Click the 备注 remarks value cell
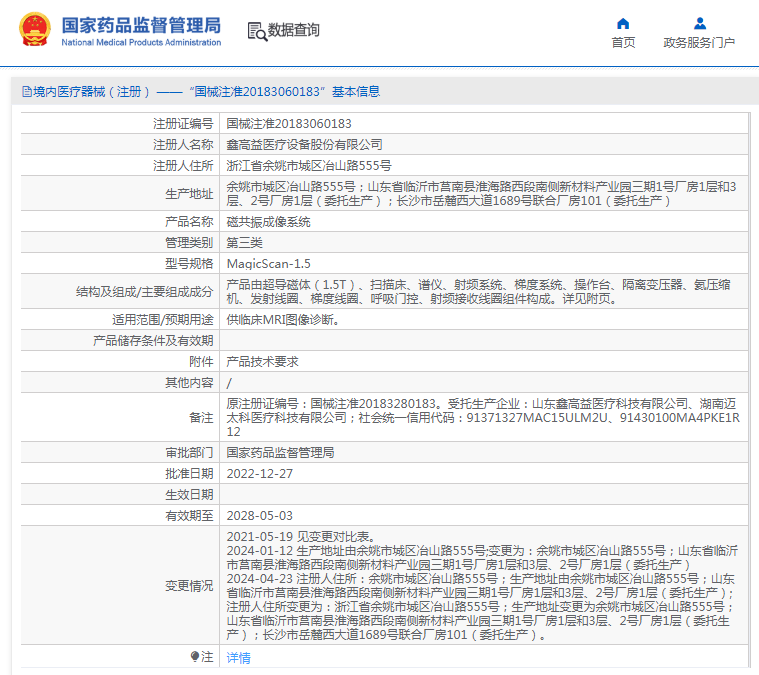This screenshot has height=675, width=759. (484, 417)
